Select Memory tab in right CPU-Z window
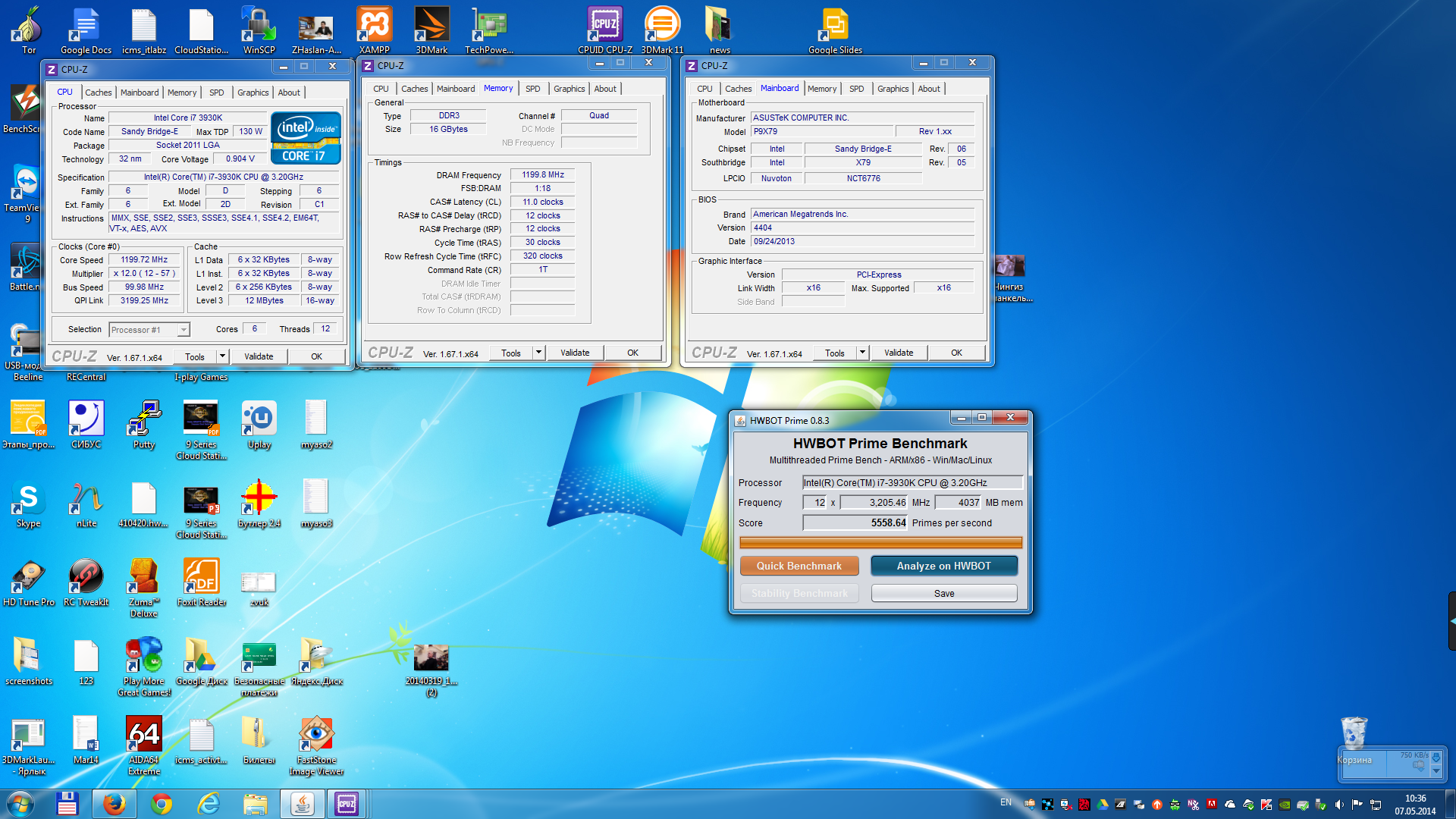 pyautogui.click(x=822, y=89)
